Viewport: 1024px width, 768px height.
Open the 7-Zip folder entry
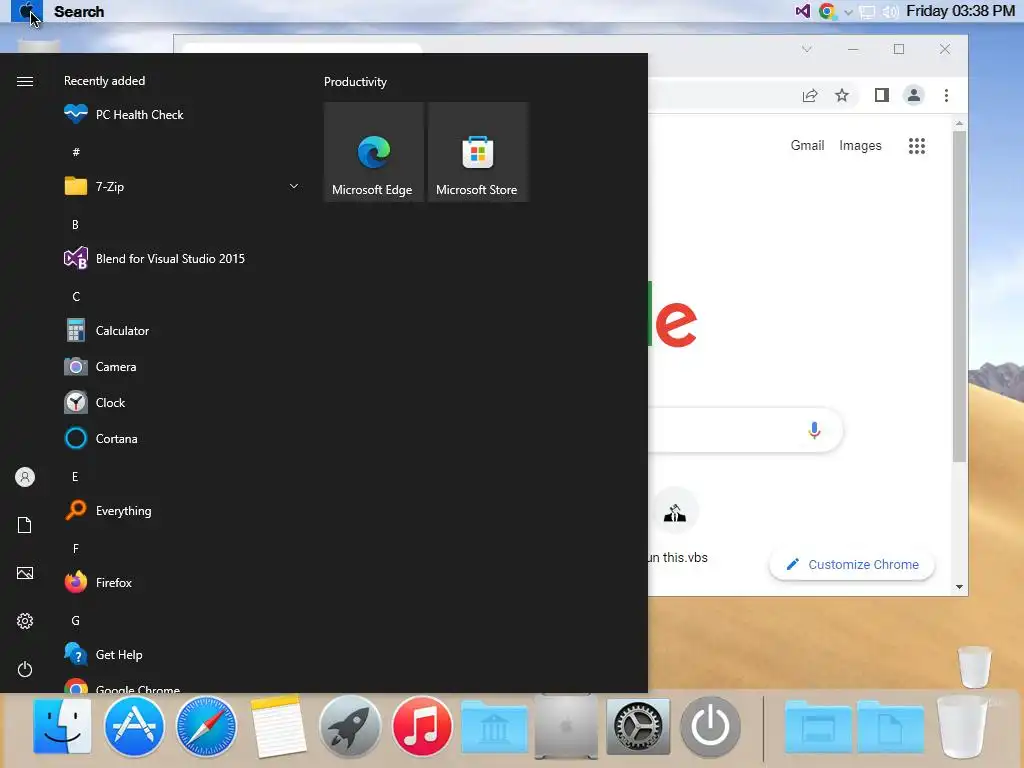pos(183,187)
